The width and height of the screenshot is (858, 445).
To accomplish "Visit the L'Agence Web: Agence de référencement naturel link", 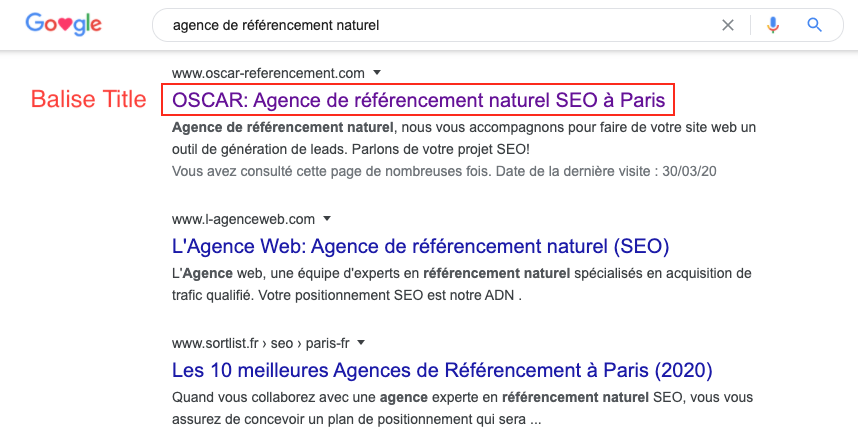I will point(420,246).
